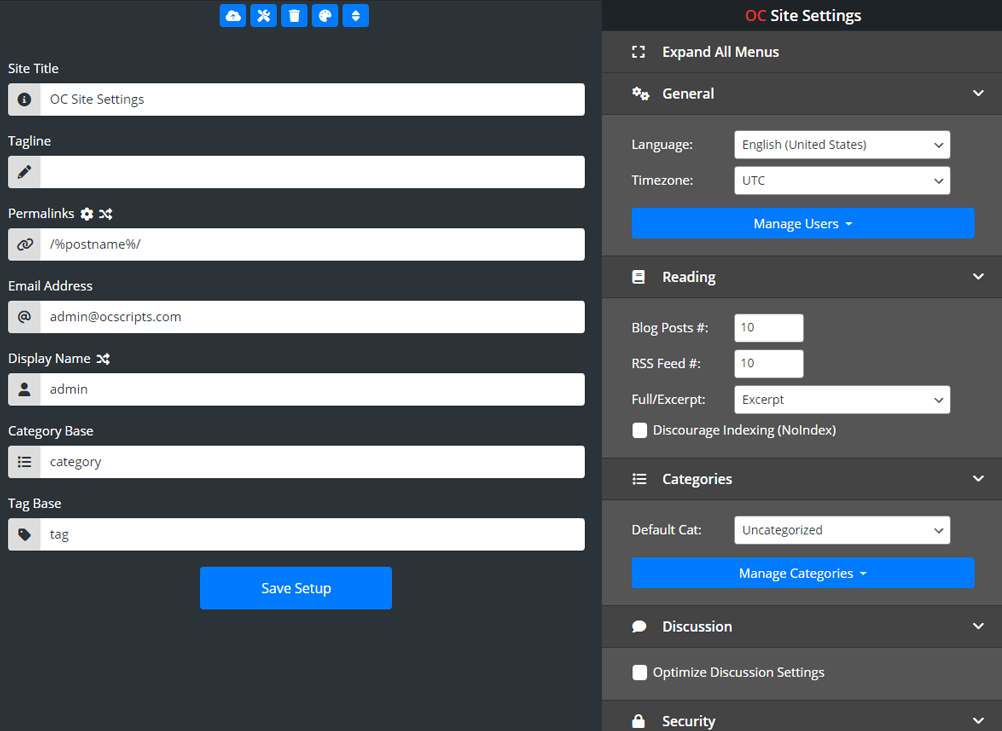Click the Blog Posts # number field
This screenshot has height=731, width=1002.
click(769, 328)
